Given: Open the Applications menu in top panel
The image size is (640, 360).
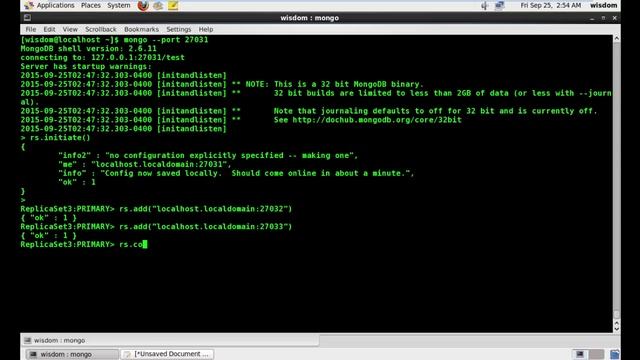Looking at the screenshot, I should pyautogui.click(x=49, y=5).
